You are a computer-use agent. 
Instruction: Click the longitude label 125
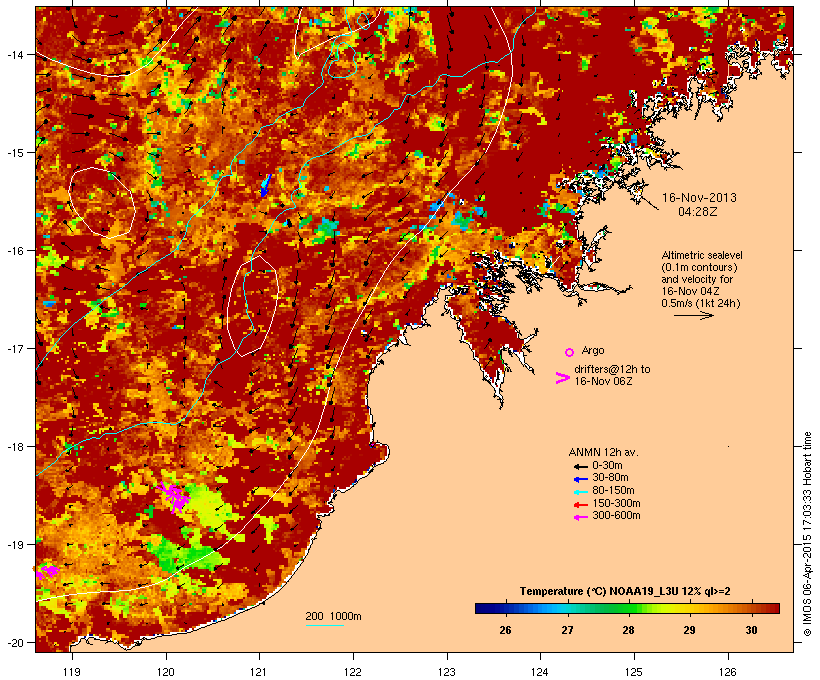click(x=634, y=672)
